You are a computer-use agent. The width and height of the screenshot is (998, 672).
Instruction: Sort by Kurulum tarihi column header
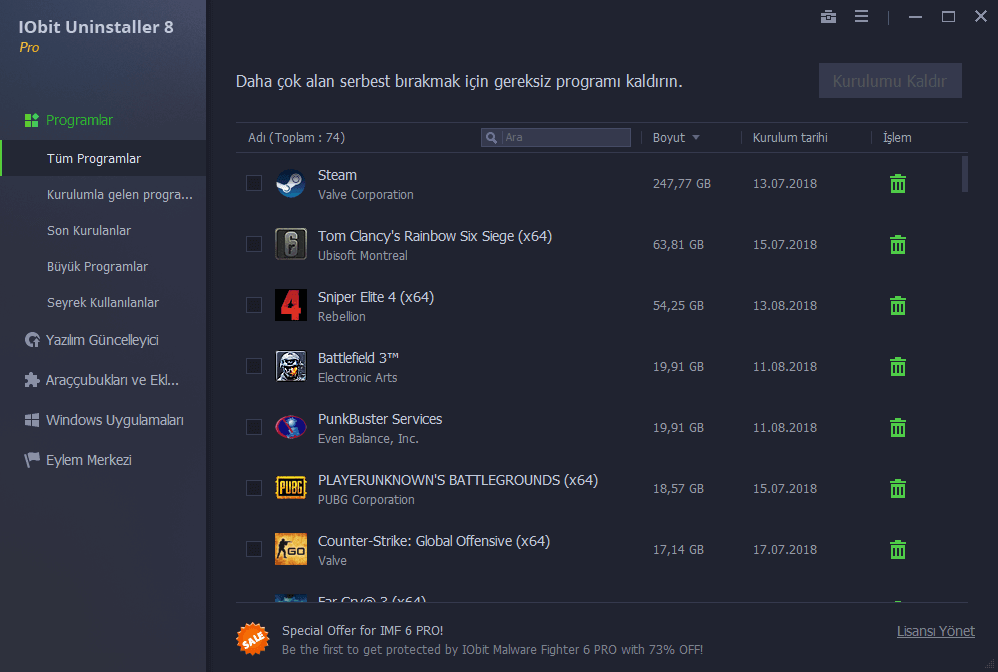pos(790,137)
